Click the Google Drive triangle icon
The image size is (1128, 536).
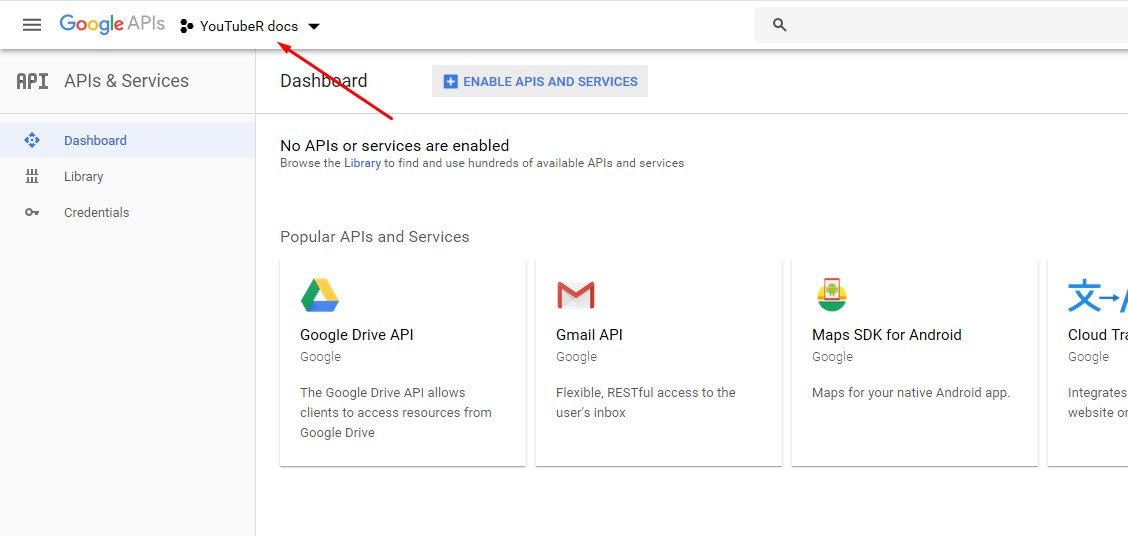click(320, 295)
